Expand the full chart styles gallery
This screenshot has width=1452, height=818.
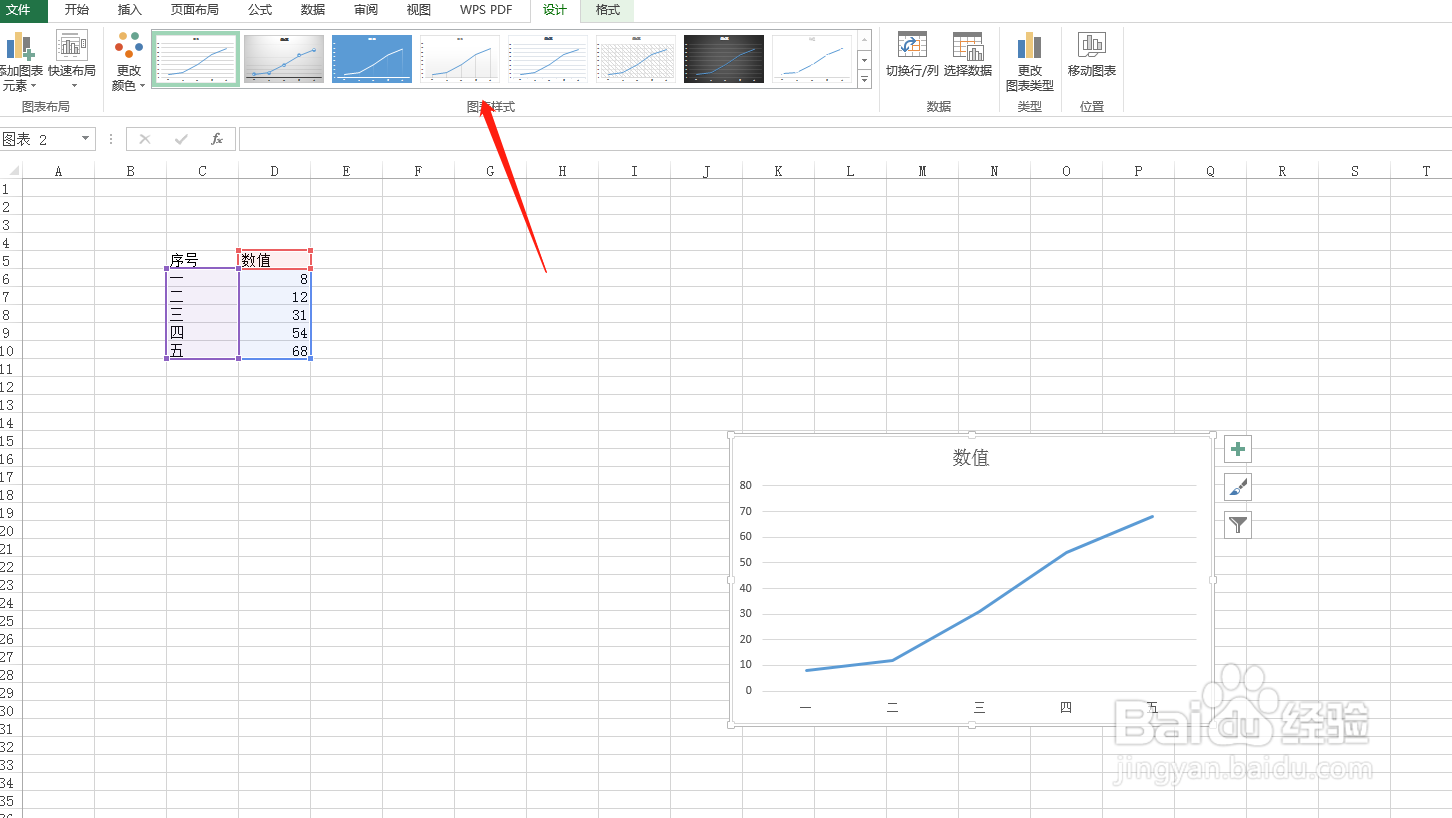[865, 80]
